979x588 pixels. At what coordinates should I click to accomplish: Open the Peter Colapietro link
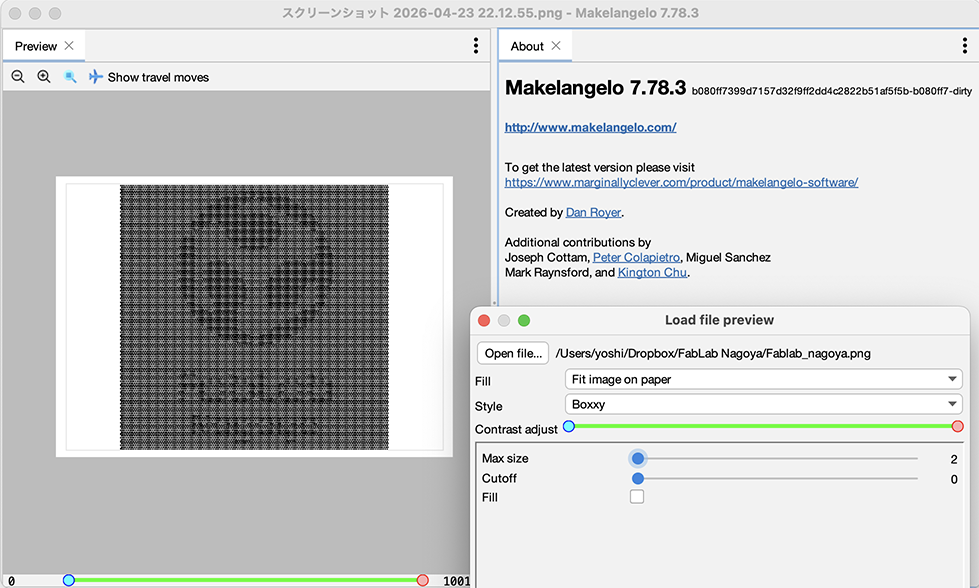tap(636, 257)
